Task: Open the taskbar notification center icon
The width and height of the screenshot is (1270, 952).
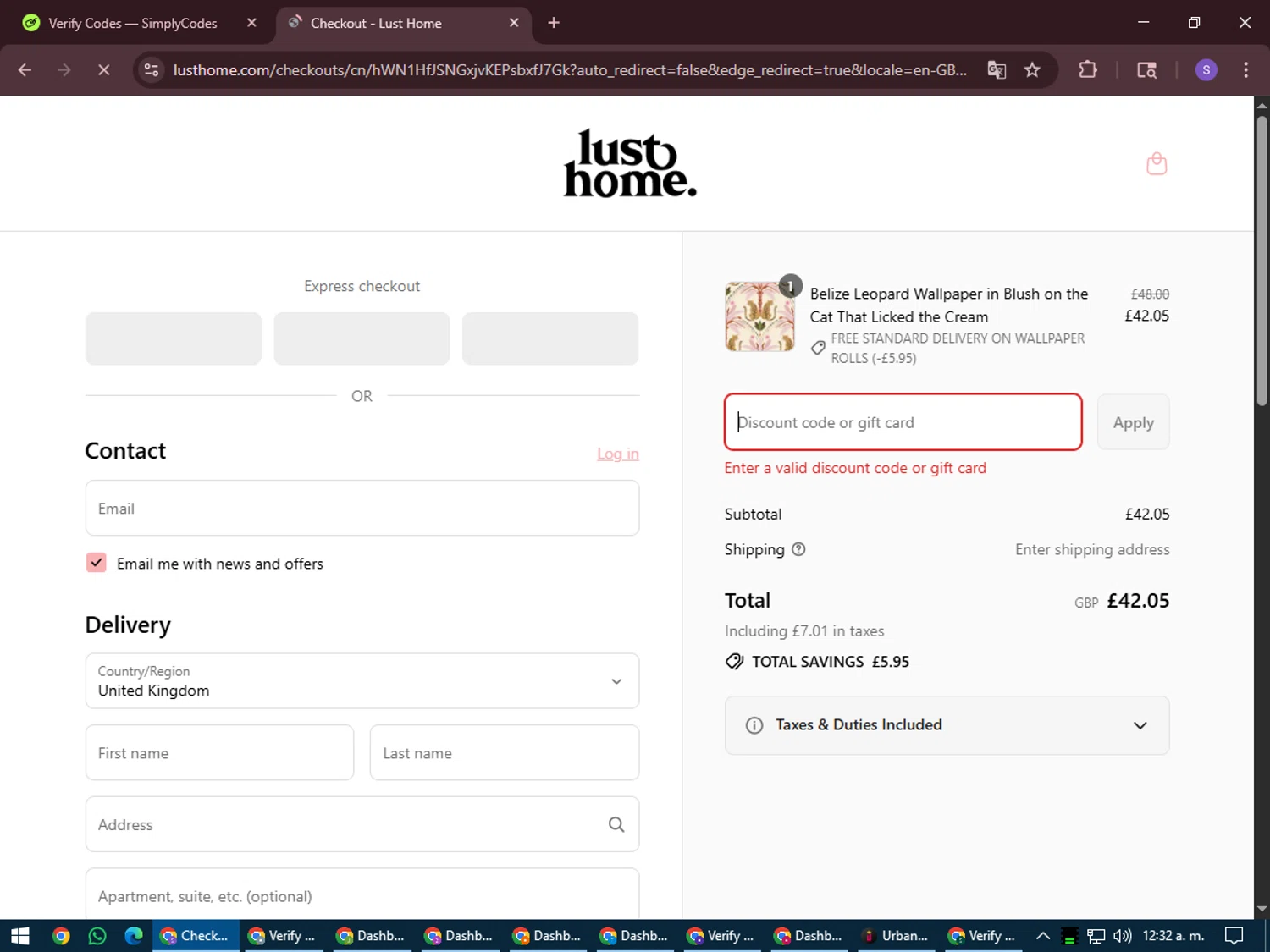Action: click(x=1234, y=936)
